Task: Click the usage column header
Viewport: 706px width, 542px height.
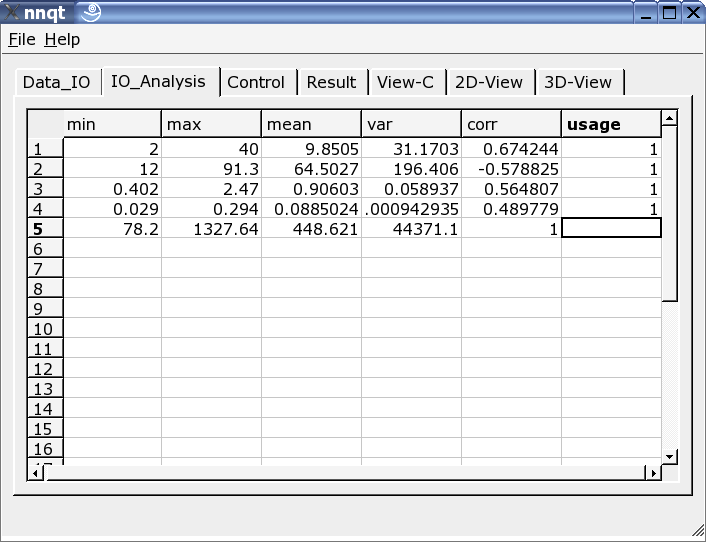Action: [x=610, y=125]
